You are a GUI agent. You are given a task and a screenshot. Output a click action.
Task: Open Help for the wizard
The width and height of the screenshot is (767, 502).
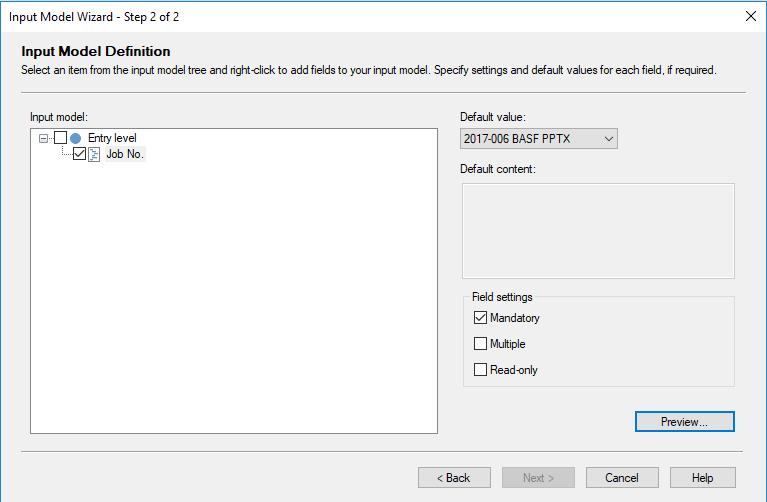tap(702, 478)
